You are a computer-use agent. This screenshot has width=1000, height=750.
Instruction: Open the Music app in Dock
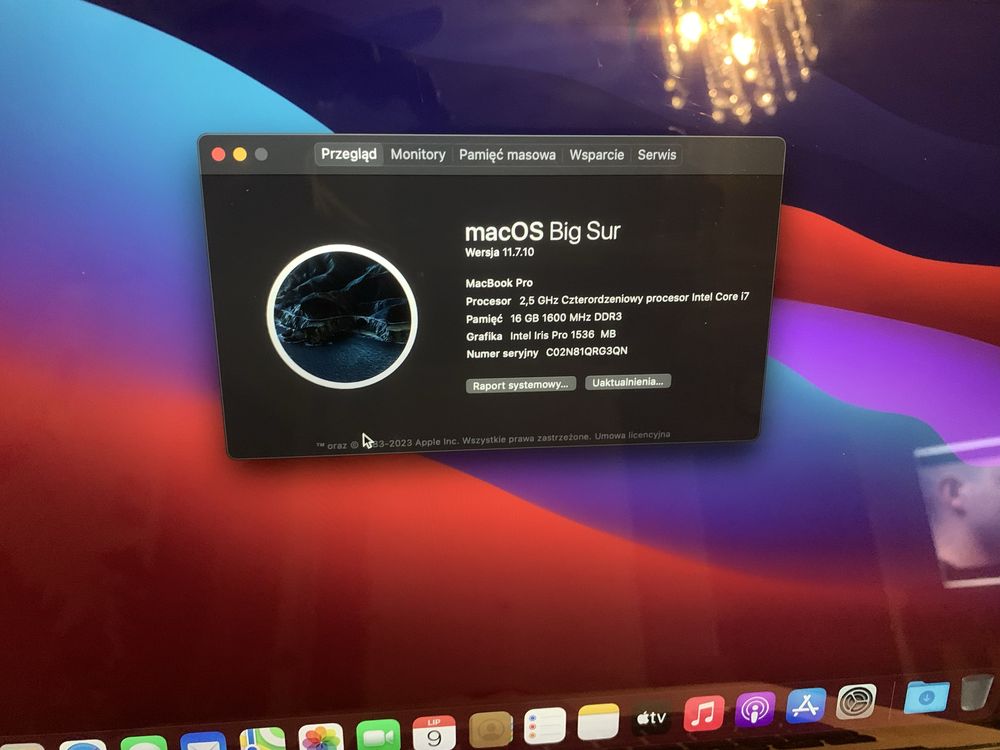[703, 714]
